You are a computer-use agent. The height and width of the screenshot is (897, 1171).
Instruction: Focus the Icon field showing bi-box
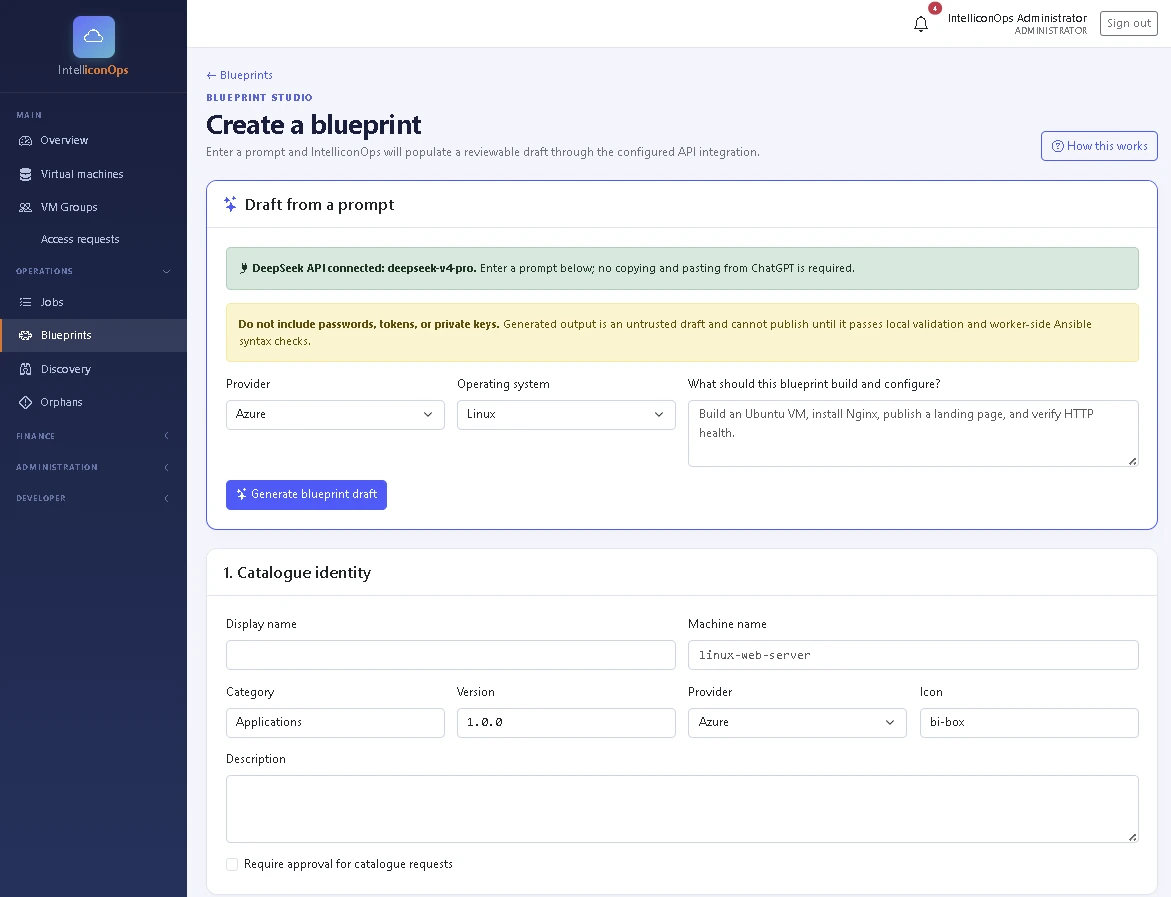(x=1029, y=723)
